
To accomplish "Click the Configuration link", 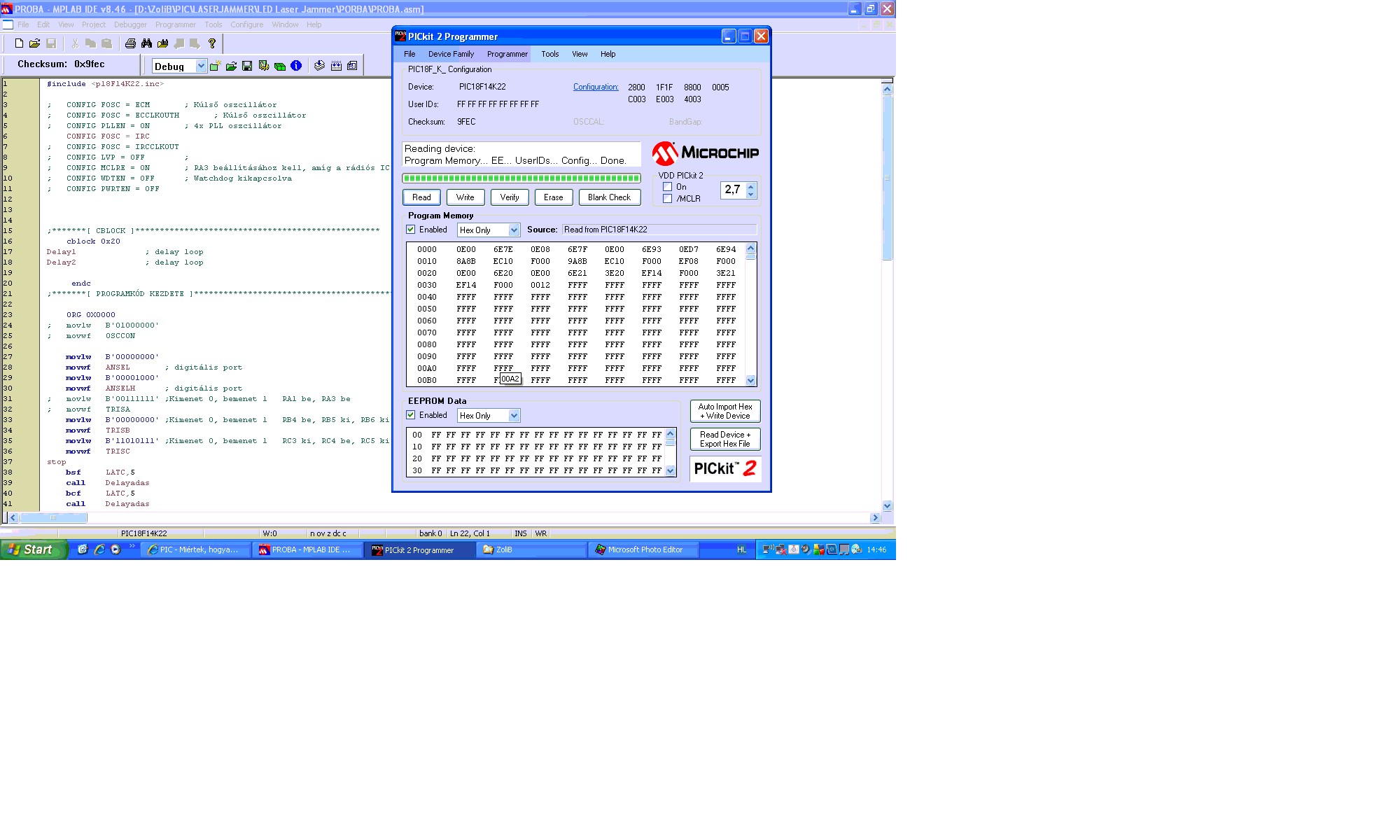I will pos(596,87).
